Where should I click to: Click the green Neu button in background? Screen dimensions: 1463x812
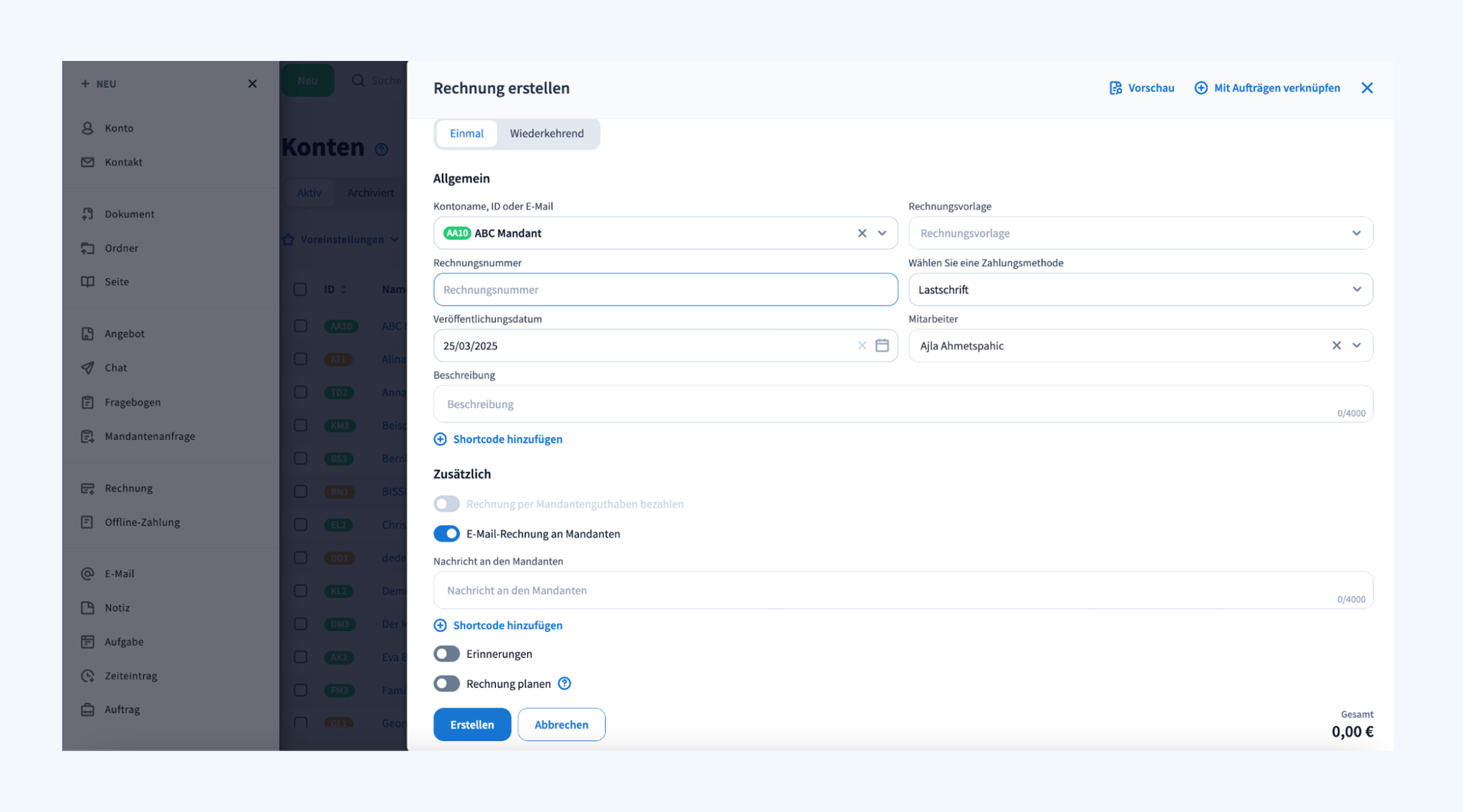(308, 80)
